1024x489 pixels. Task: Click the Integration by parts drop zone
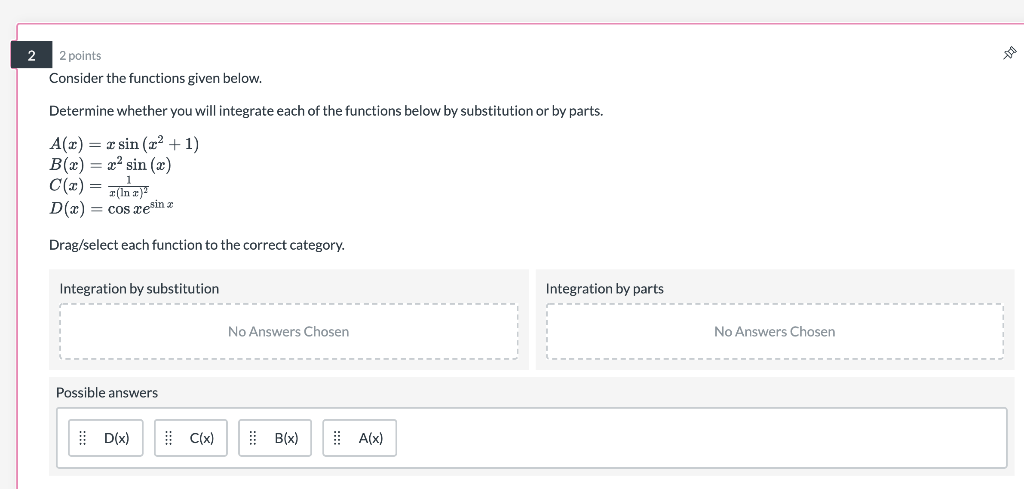(775, 331)
